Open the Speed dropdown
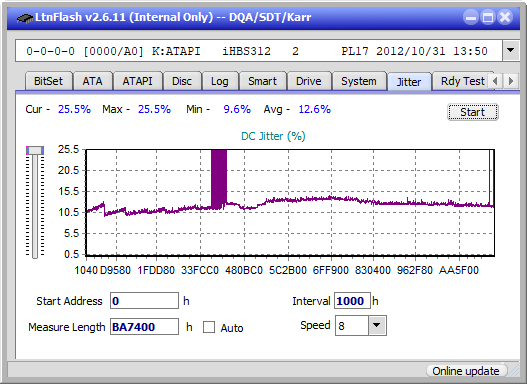527x384 pixels. [x=377, y=325]
